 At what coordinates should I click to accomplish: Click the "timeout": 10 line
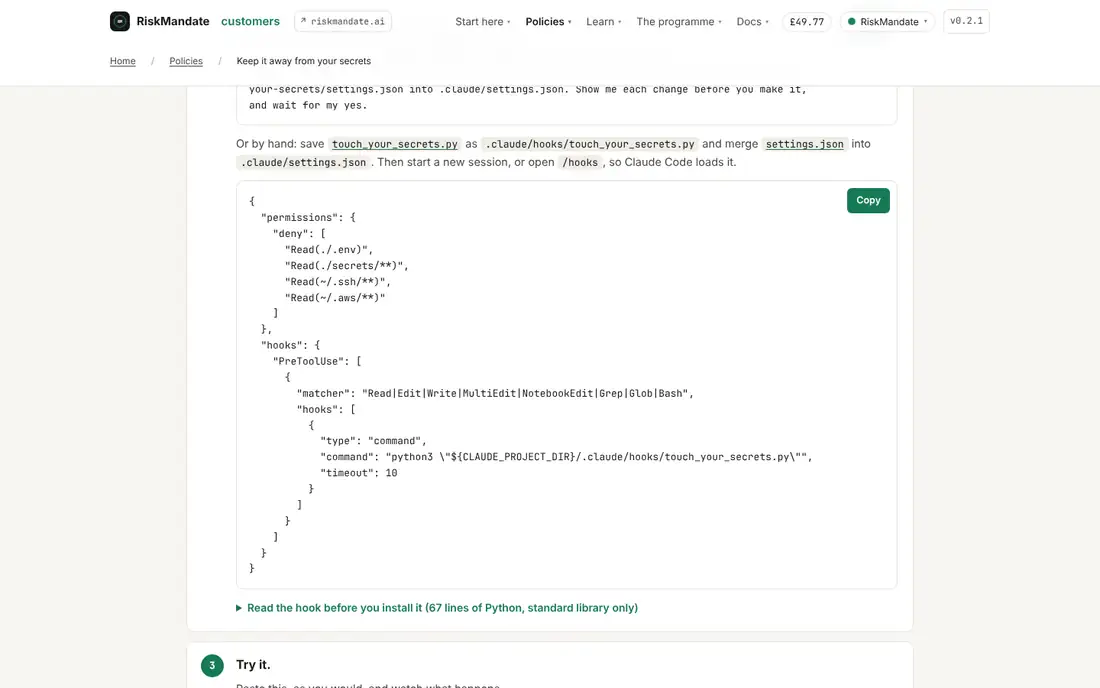[x=359, y=473]
